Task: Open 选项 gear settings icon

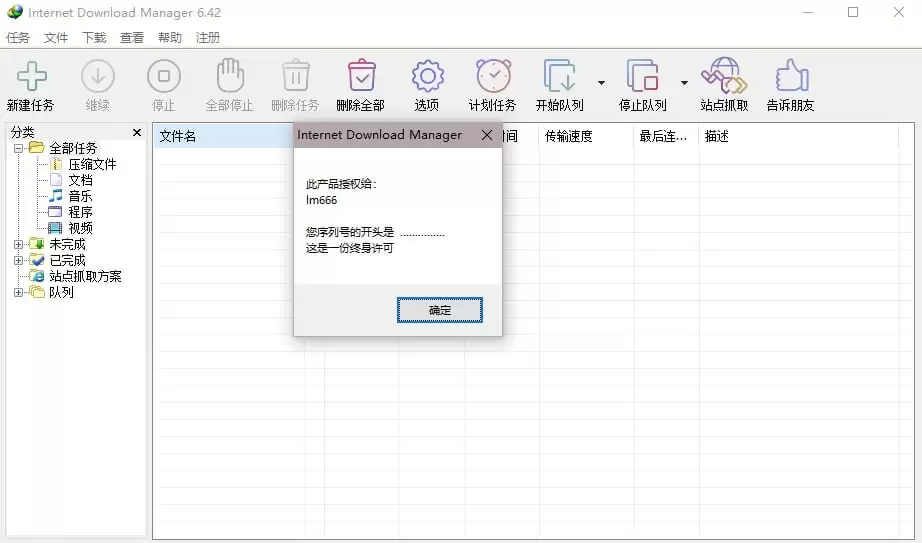Action: 427,76
